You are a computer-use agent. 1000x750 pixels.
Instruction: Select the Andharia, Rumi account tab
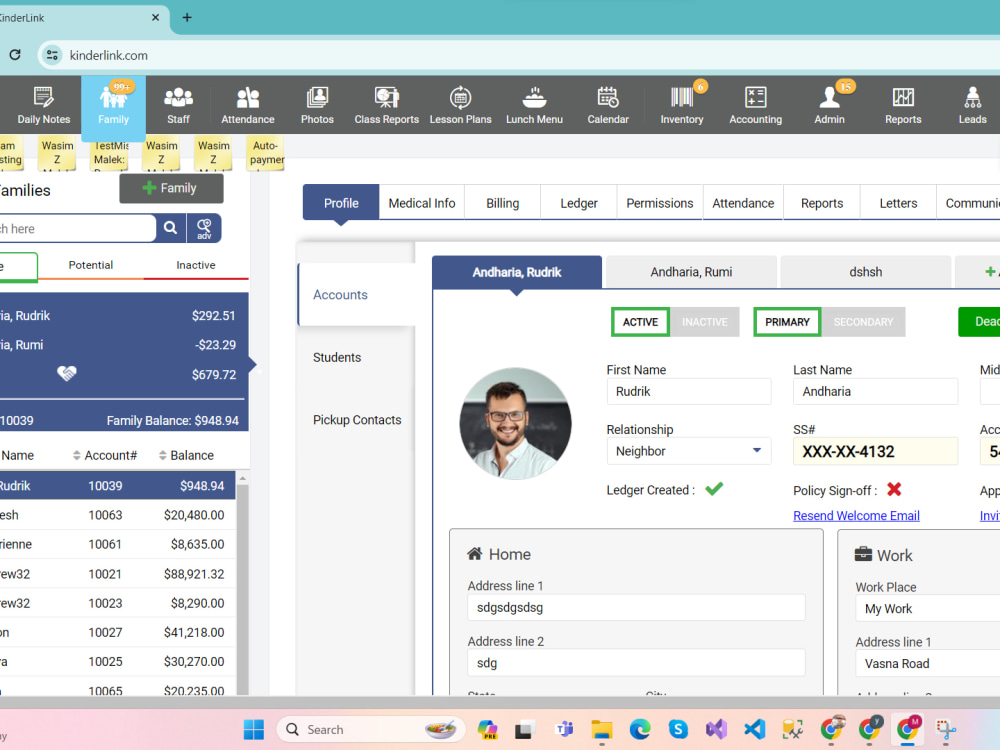(691, 272)
